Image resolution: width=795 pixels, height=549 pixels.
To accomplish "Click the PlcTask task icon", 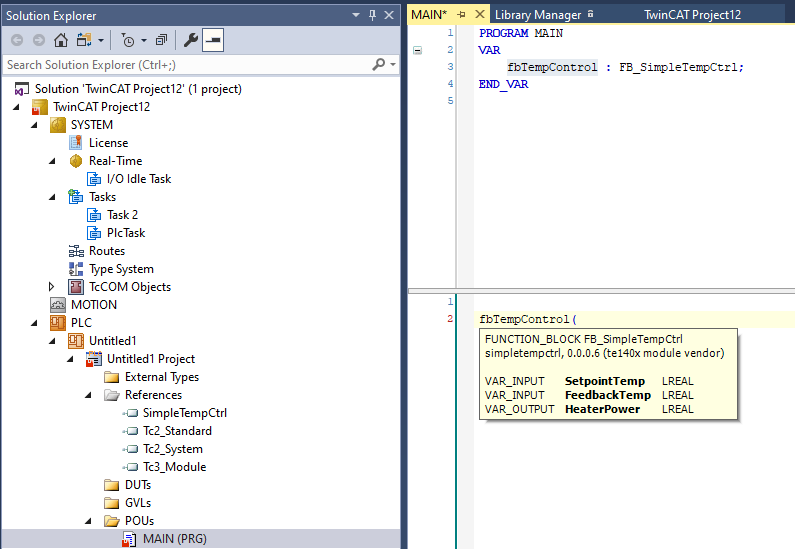I will (94, 233).
